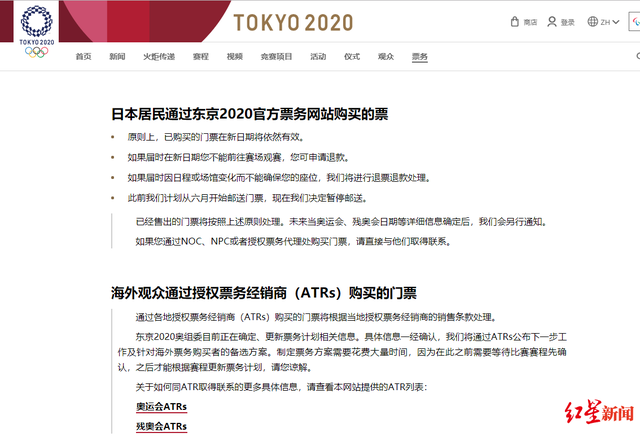Click the TOKYO 2020 header title
Screen dimensions: 640x437
[293, 22]
